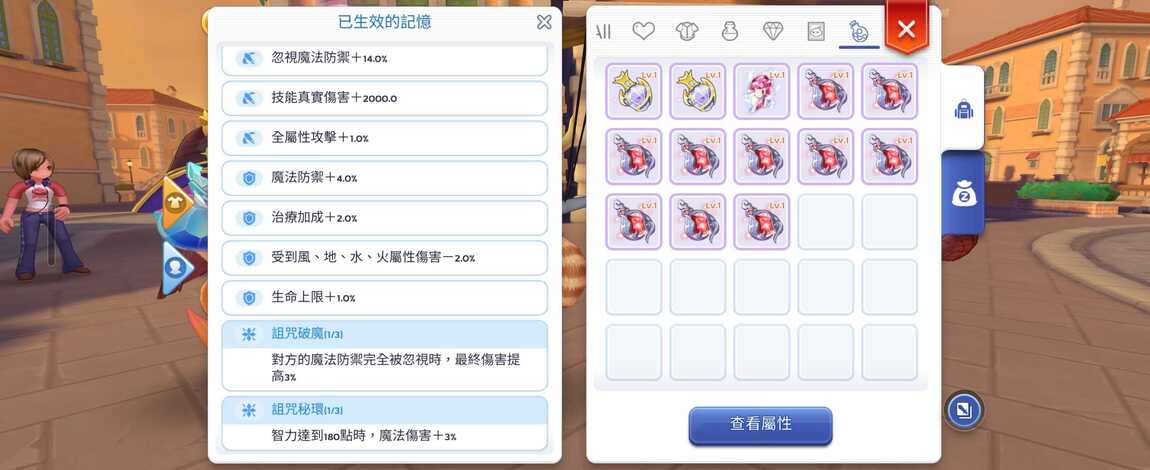This screenshot has height=470, width=1150.
Task: Open the clothing shirt category tab
Action: [x=686, y=31]
